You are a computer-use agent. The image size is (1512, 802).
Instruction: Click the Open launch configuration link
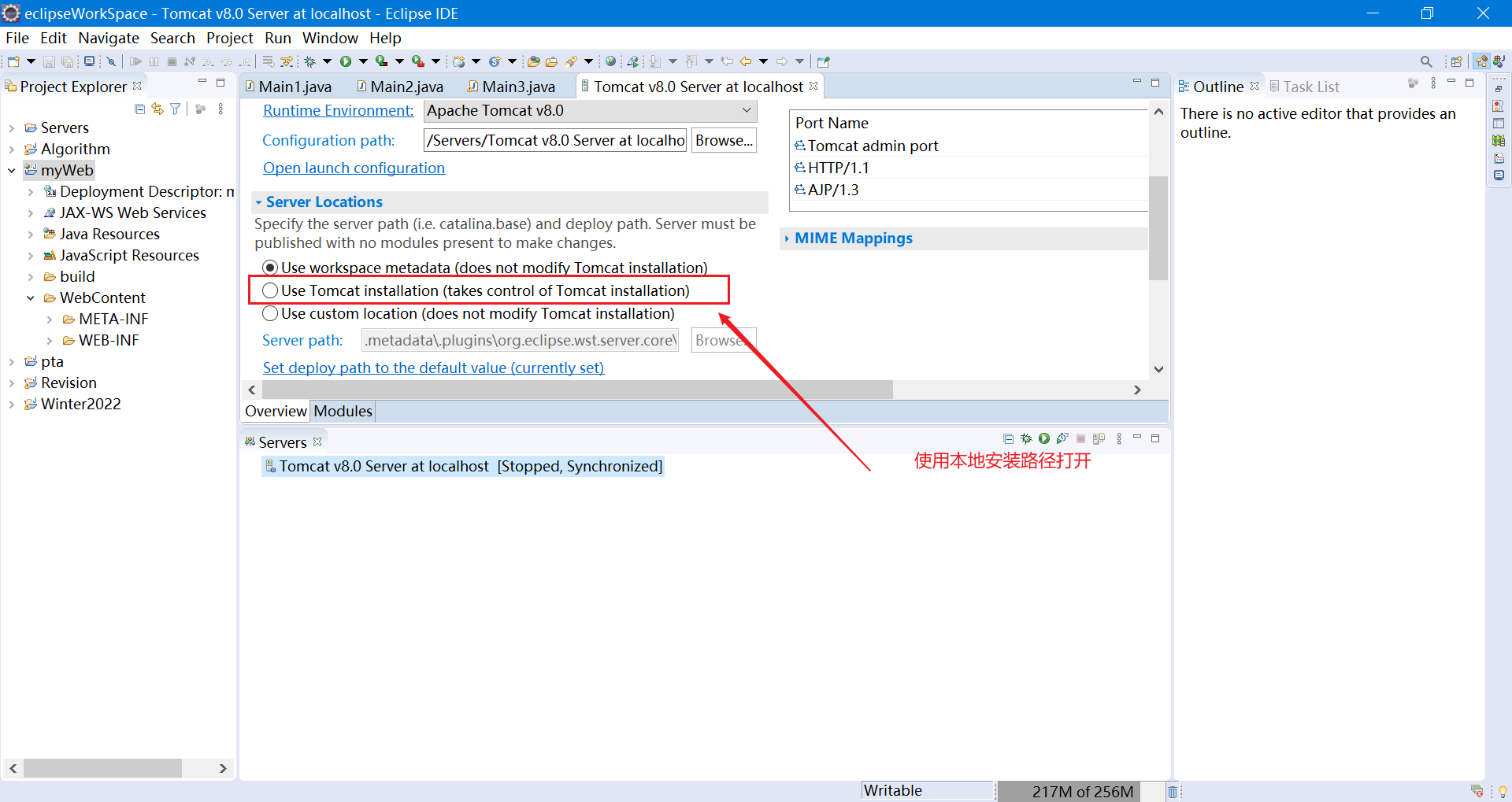(354, 168)
